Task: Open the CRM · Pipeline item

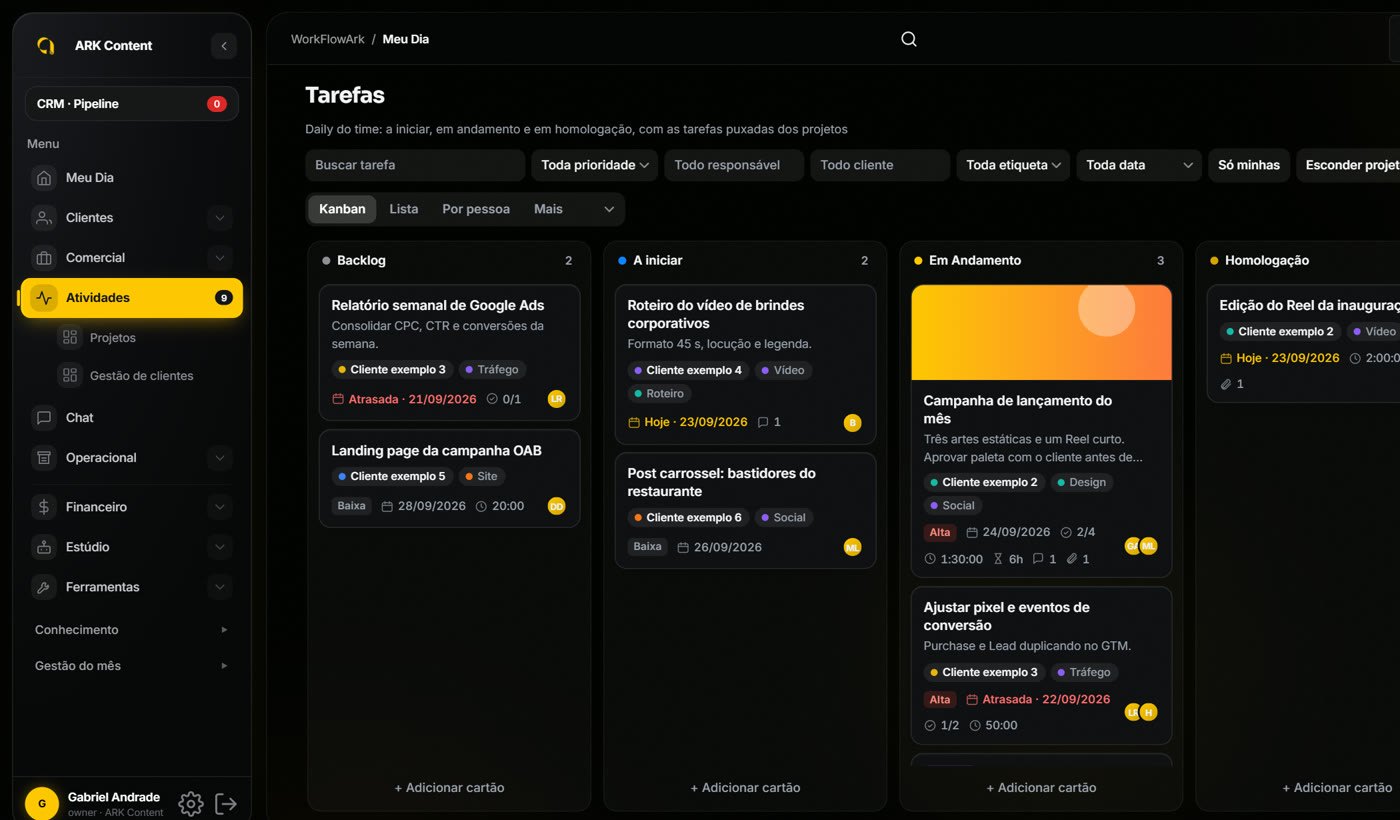Action: click(132, 104)
